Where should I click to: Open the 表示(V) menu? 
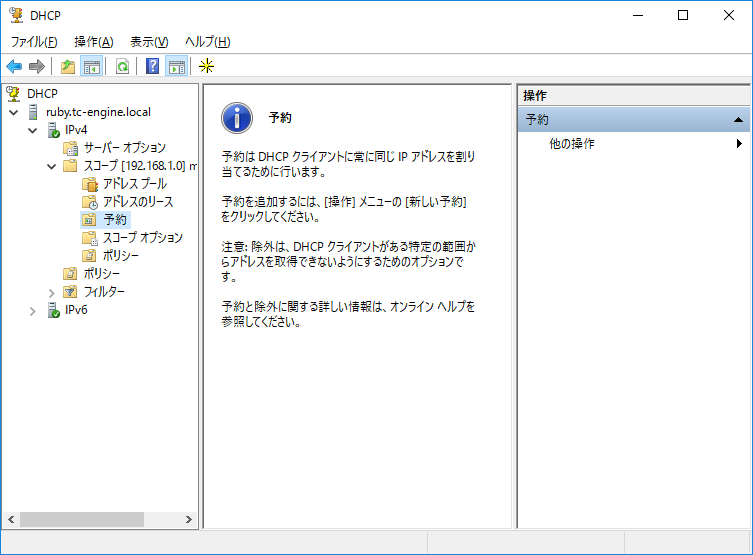[x=149, y=42]
